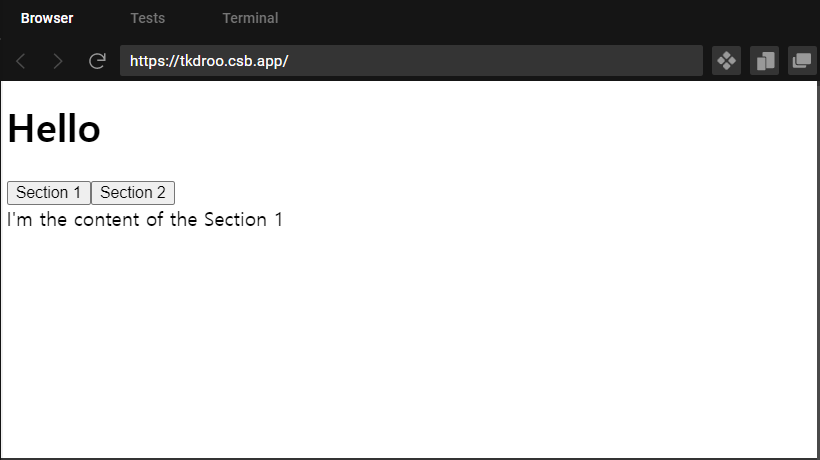Switch to the Browser tab
The image size is (820, 460).
tap(47, 18)
